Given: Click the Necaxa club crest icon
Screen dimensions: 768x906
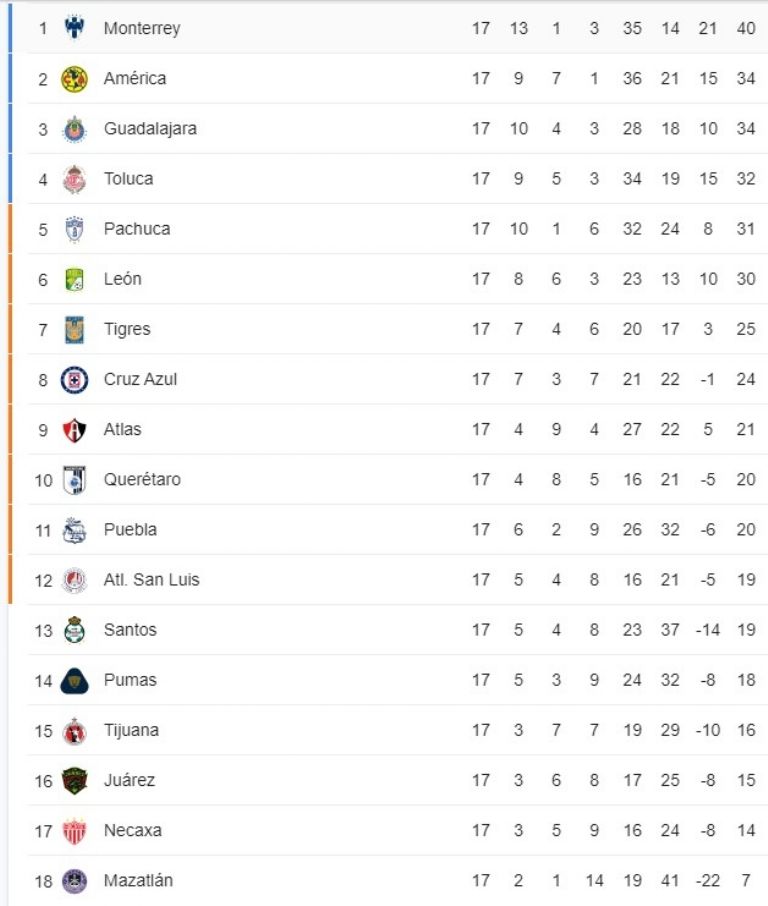Looking at the screenshot, I should click(74, 830).
